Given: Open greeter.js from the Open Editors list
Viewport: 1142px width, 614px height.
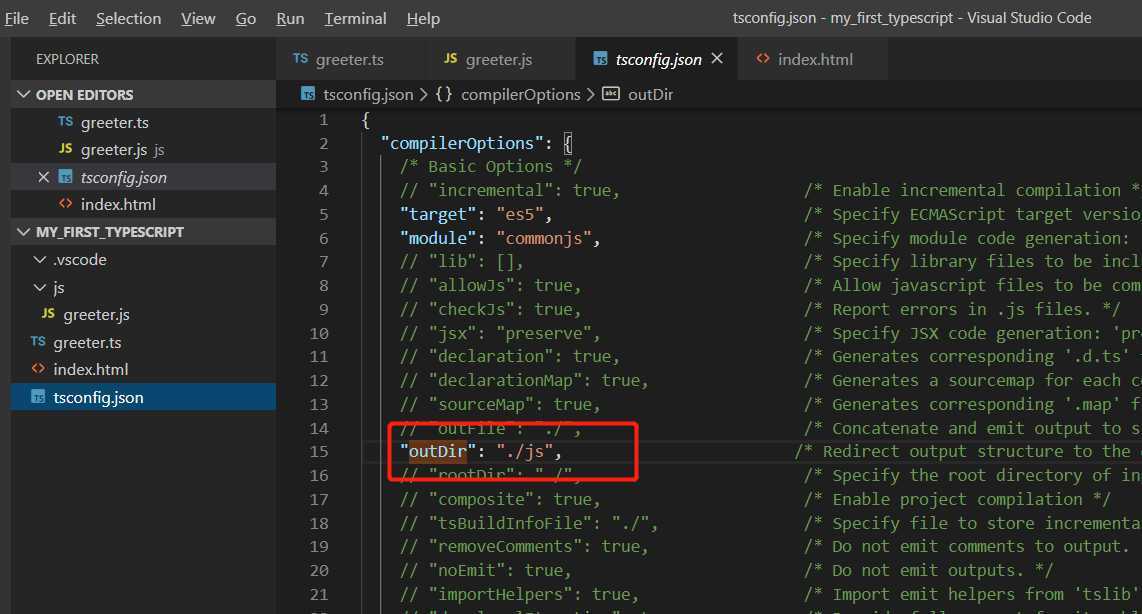Looking at the screenshot, I should 143,149.
